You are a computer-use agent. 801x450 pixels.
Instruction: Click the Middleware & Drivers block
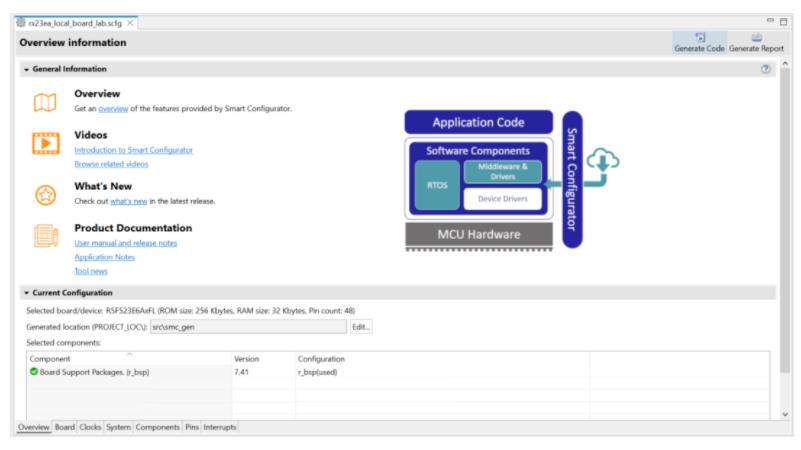pyautogui.click(x=503, y=172)
